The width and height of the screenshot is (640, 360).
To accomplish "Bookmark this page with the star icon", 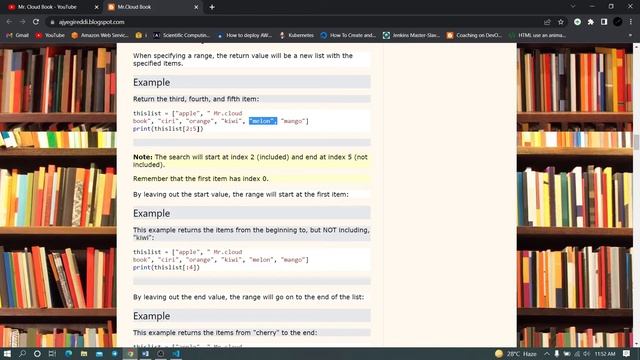I will [x=561, y=22].
